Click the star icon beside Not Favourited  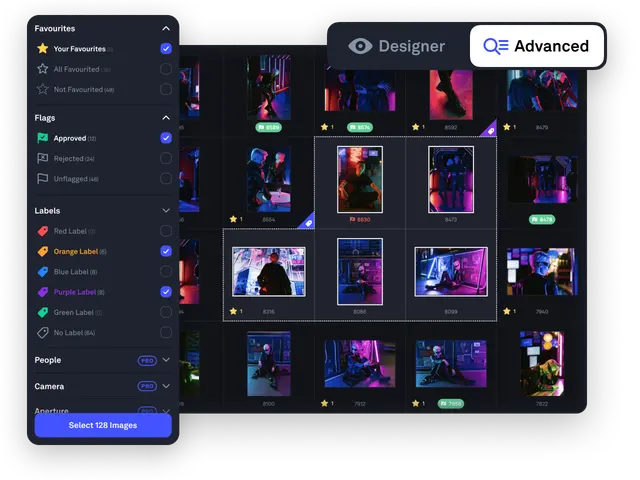(x=42, y=89)
